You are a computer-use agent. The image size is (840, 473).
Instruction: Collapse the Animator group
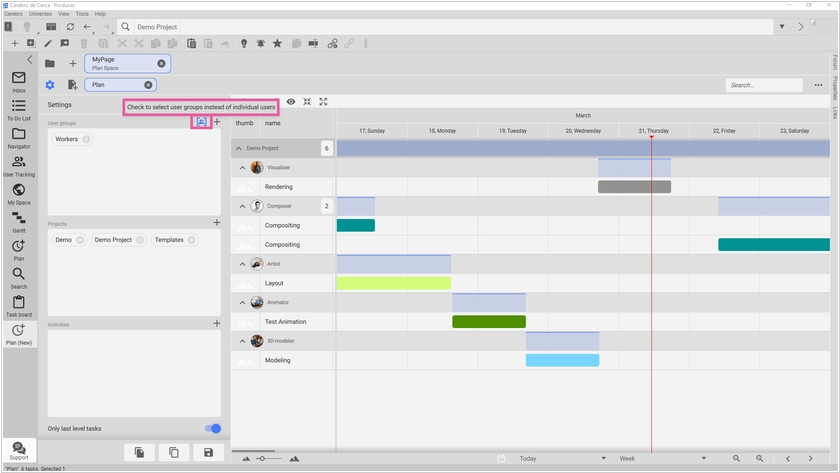(242, 303)
